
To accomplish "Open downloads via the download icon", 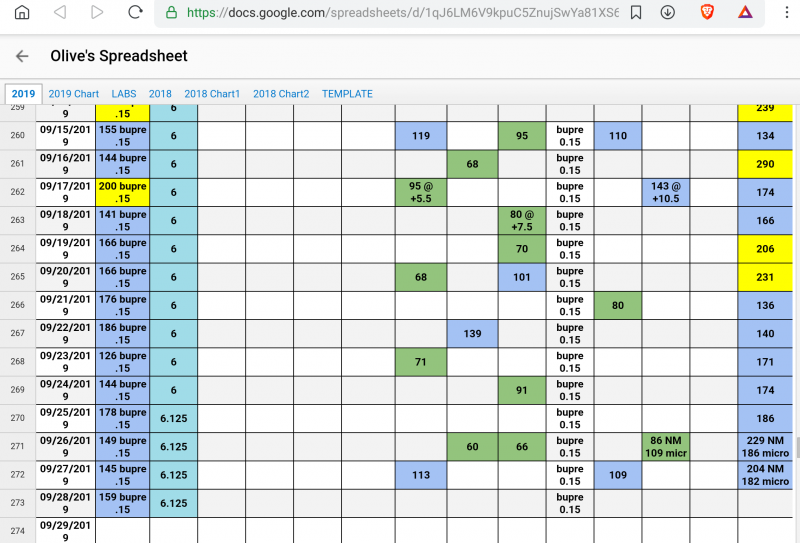I will 668,13.
